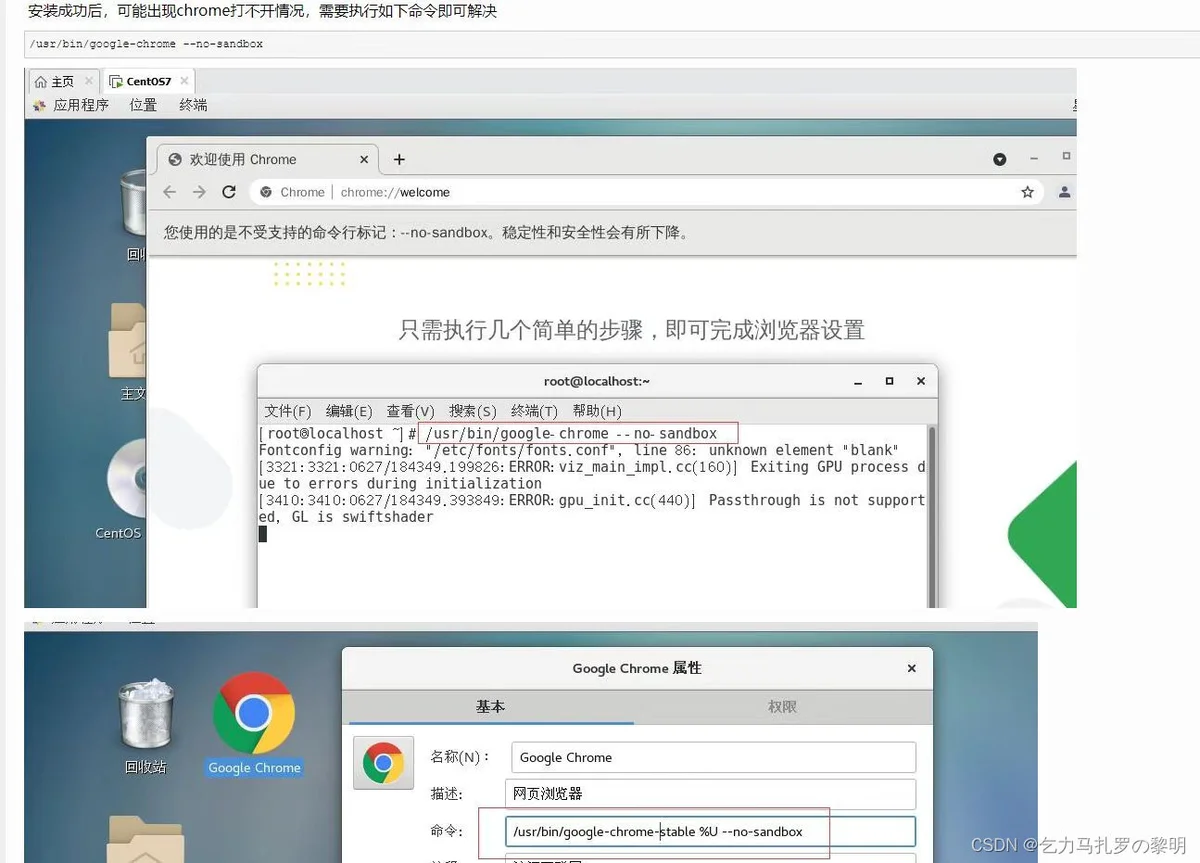Click the terminal error line mentioning viz_main_impl.cc
Image resolution: width=1200 pixels, height=863 pixels.
[592, 475]
